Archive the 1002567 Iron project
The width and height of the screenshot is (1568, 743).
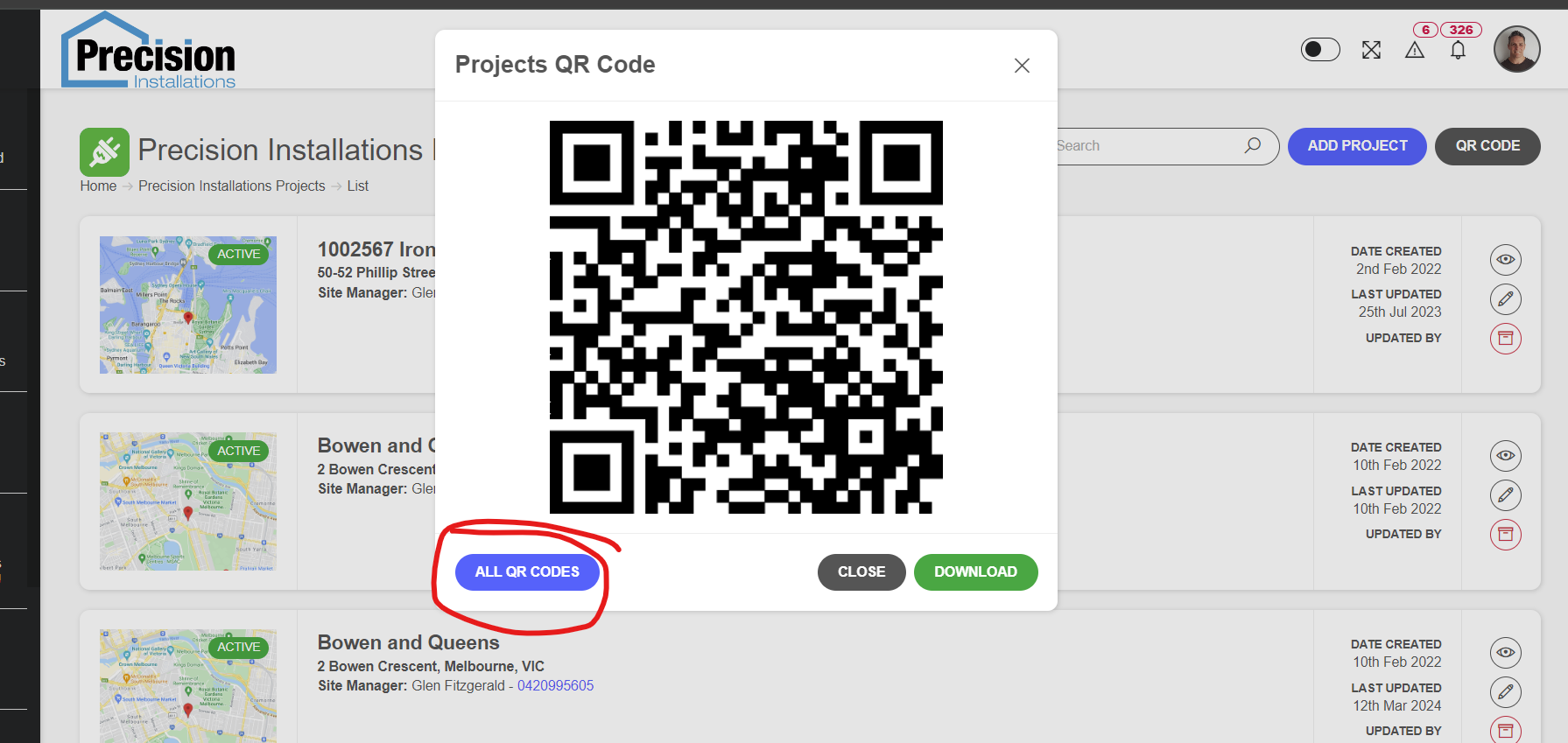click(x=1506, y=338)
